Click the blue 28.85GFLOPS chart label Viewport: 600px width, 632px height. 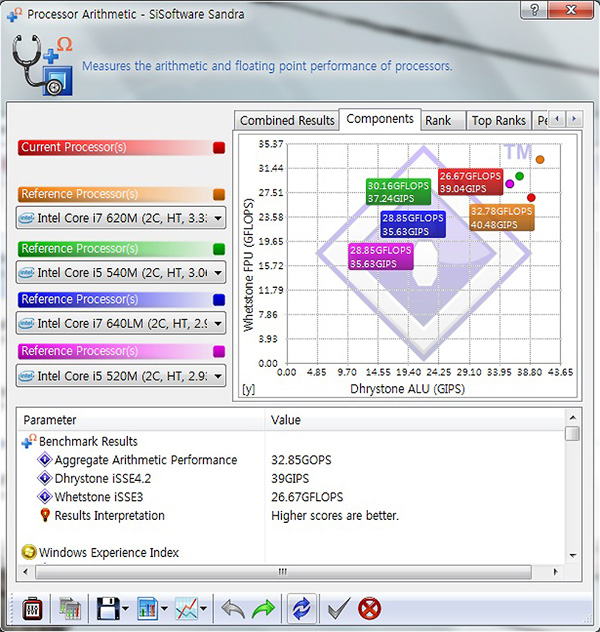(x=413, y=225)
